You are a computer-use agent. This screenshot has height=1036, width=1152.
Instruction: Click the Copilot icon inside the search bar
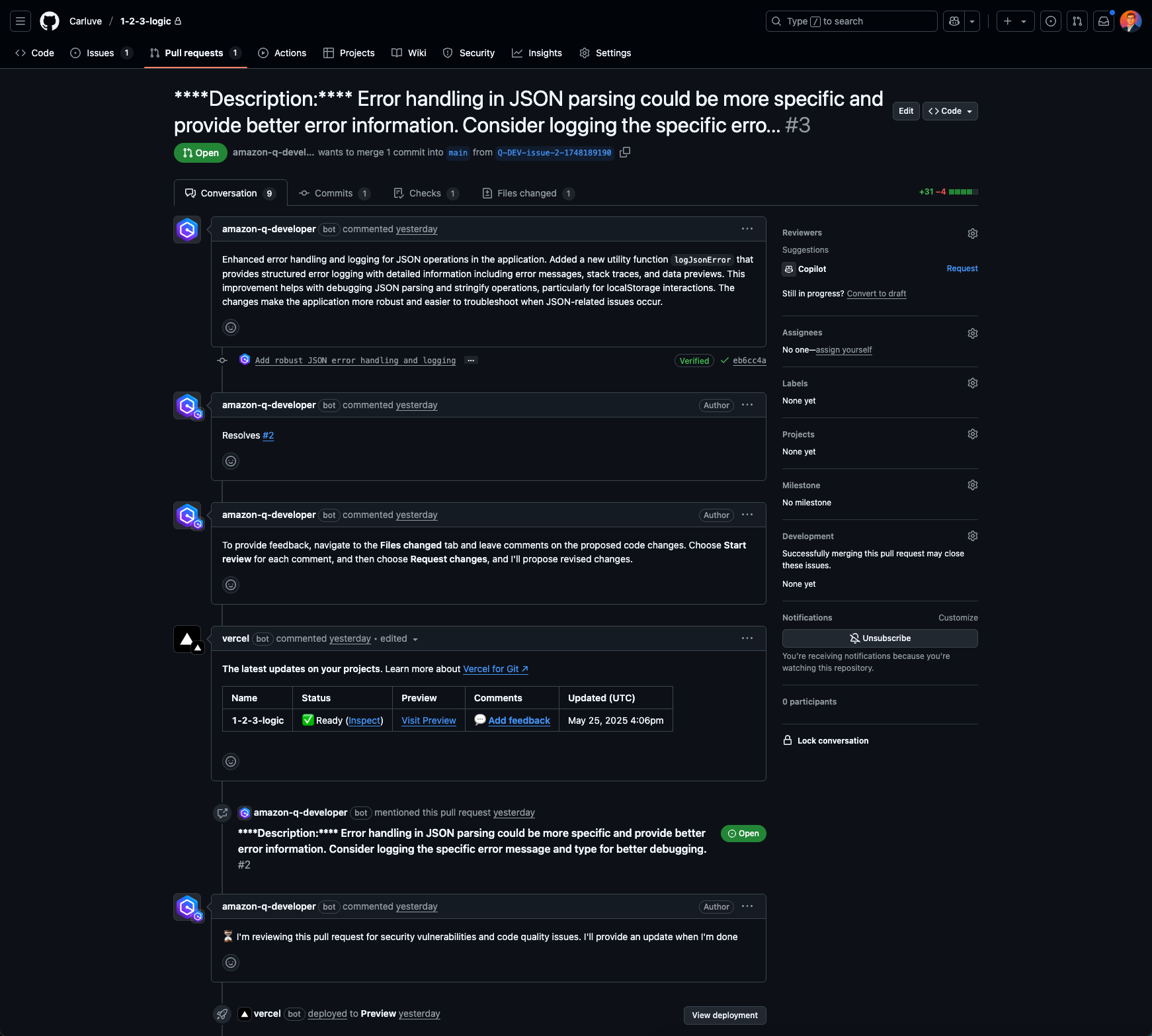coord(953,21)
